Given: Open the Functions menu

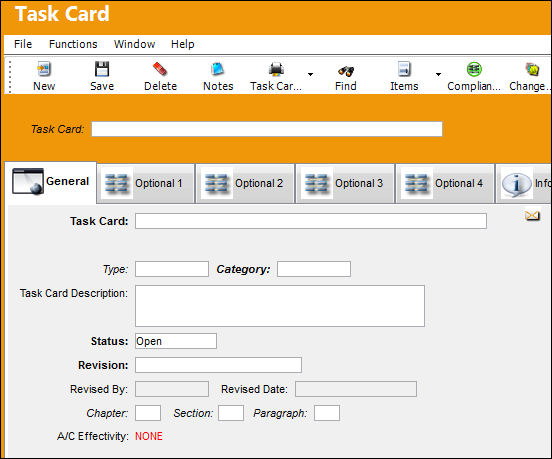Looking at the screenshot, I should 73,44.
